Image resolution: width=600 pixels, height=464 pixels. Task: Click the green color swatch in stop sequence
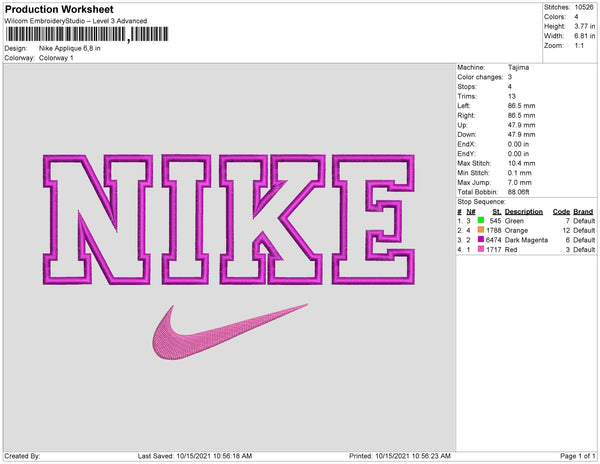pyautogui.click(x=481, y=220)
